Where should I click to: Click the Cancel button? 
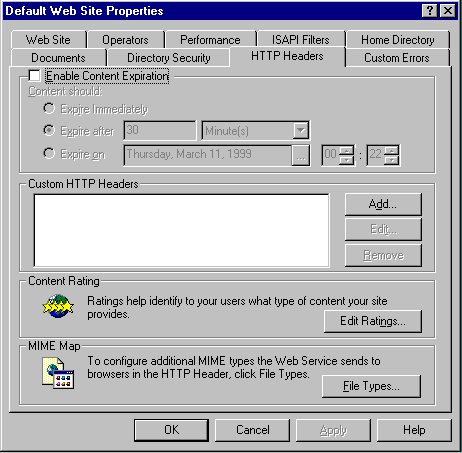pyautogui.click(x=252, y=430)
